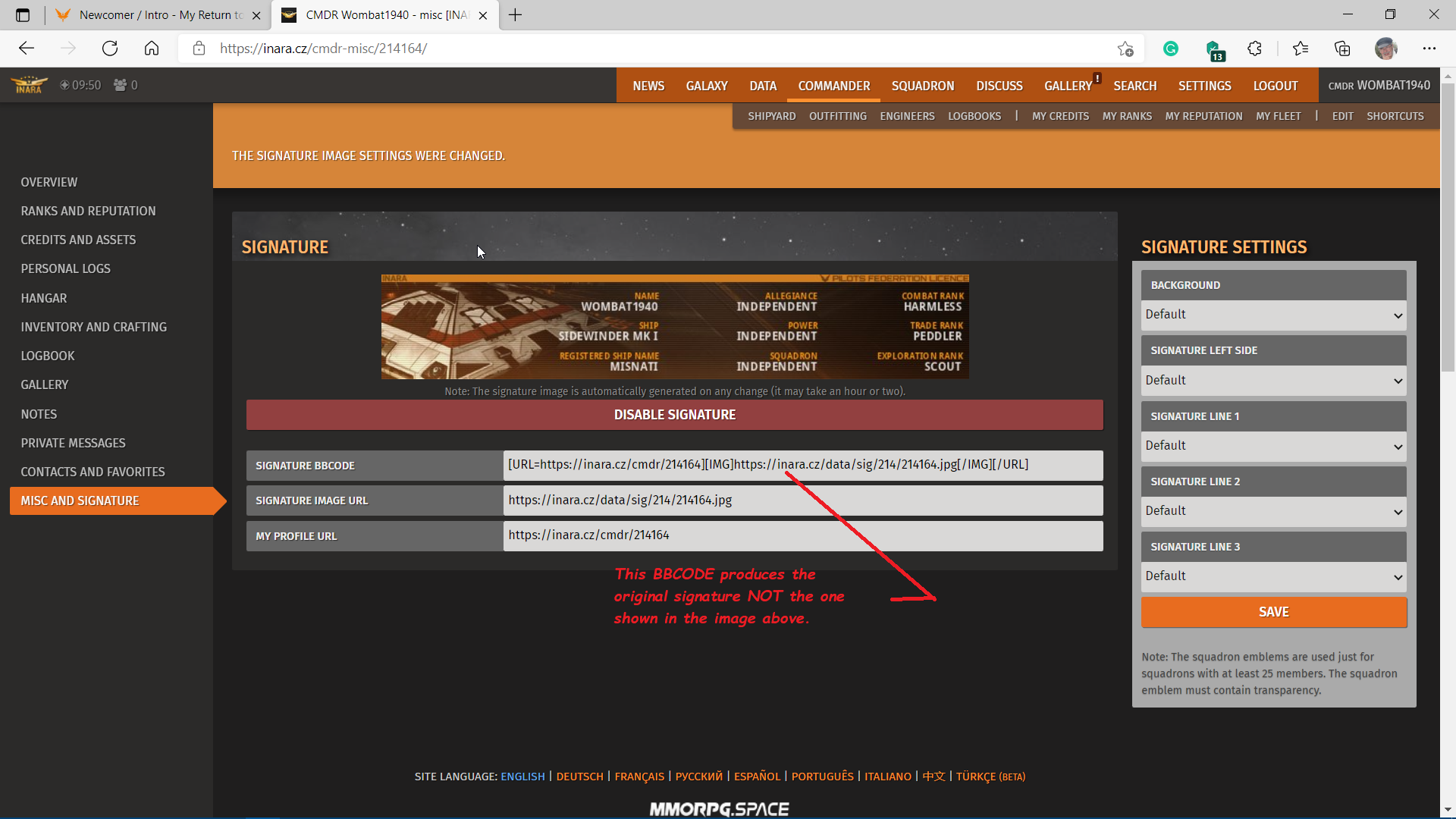This screenshot has width=1456, height=819.
Task: Open the browser home page icon
Action: click(x=152, y=49)
